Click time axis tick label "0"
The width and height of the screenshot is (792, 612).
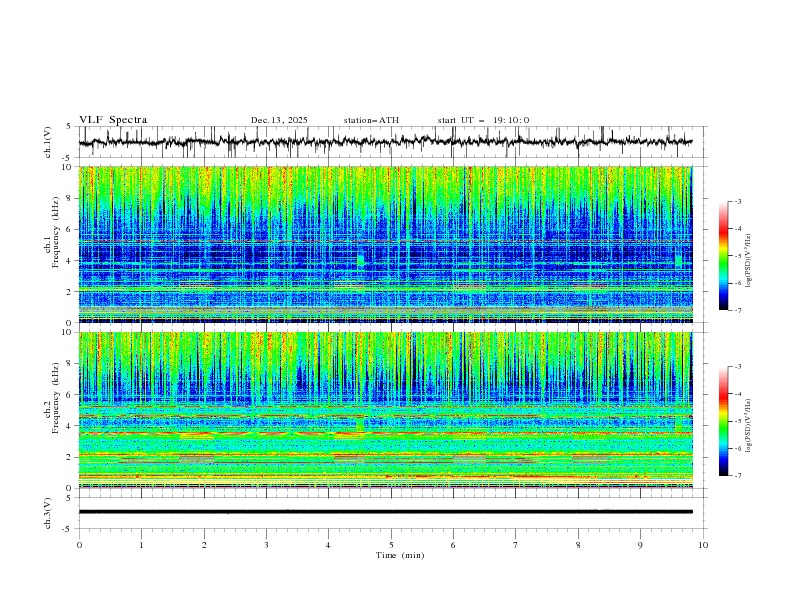pos(79,545)
